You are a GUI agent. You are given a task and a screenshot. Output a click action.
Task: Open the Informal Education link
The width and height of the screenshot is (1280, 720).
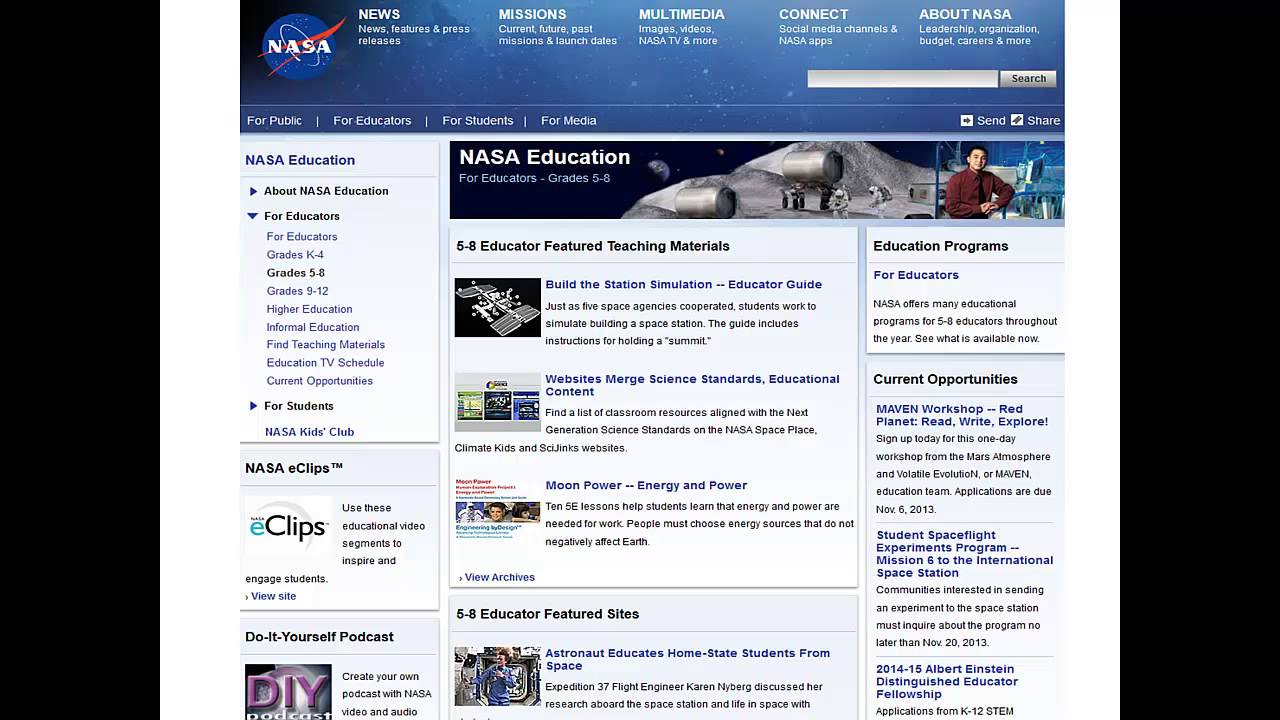click(313, 327)
